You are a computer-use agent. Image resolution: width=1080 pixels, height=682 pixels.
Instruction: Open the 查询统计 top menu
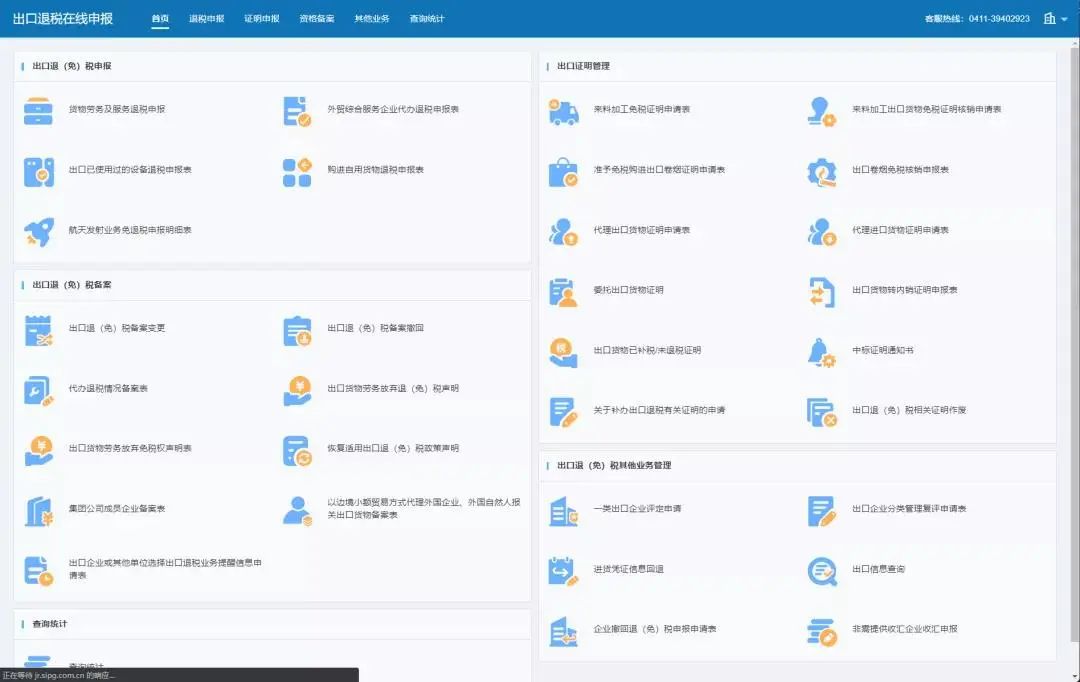click(427, 19)
